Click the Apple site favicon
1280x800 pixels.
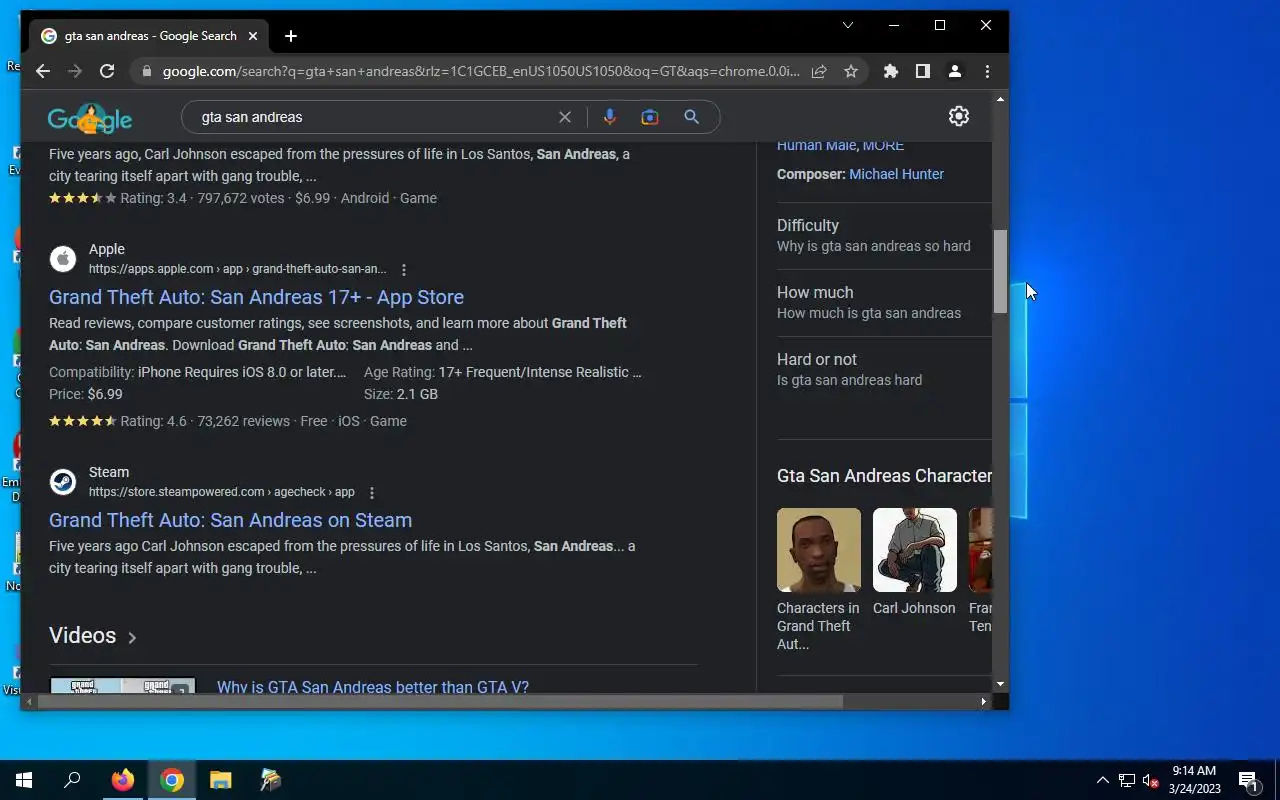pyautogui.click(x=63, y=259)
